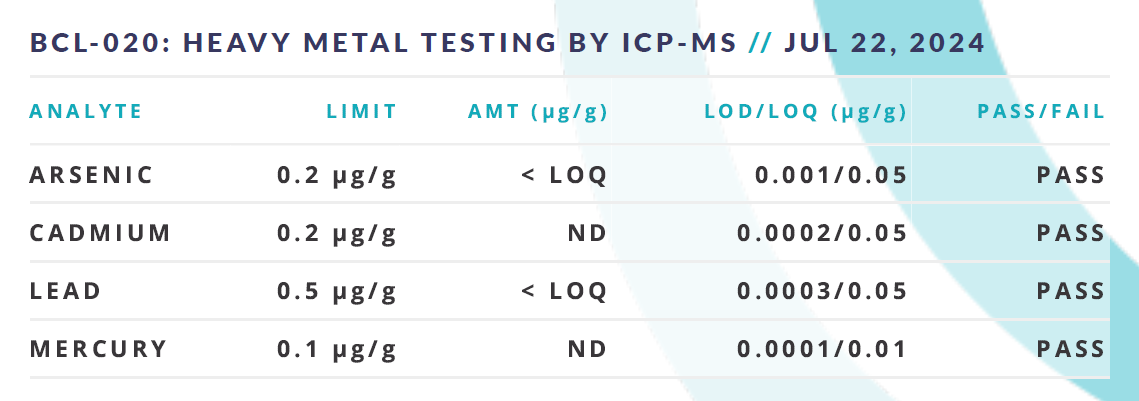The width and height of the screenshot is (1139, 401).
Task: Select the 0.001/0.05 LOD/LOQ value
Action: tap(831, 175)
